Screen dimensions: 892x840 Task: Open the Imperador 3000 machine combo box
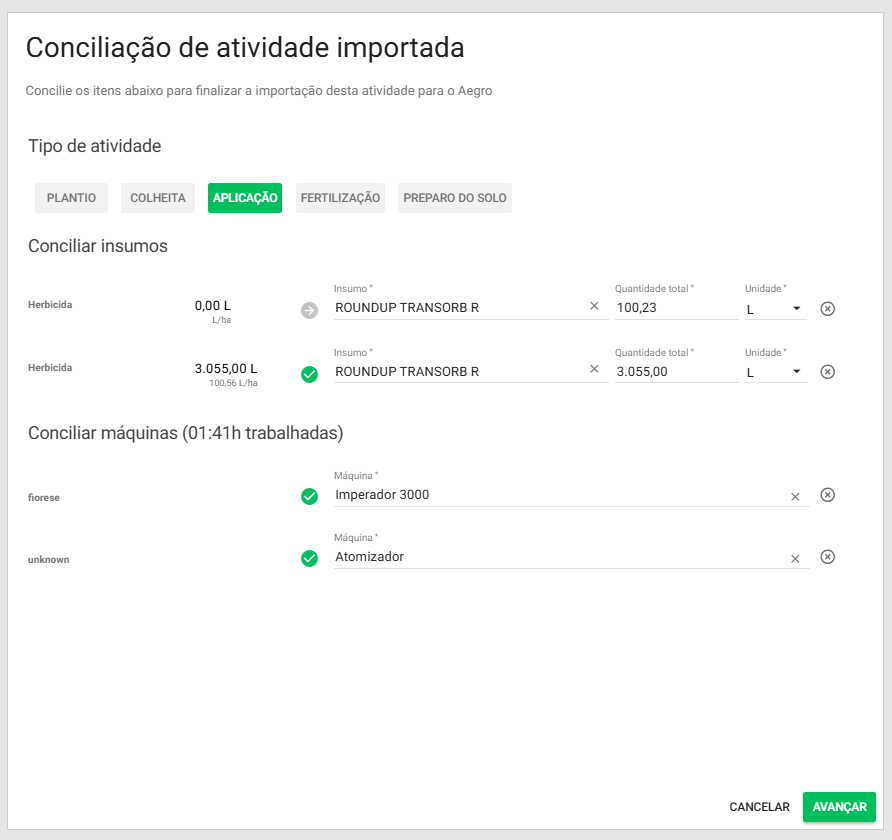[560, 495]
